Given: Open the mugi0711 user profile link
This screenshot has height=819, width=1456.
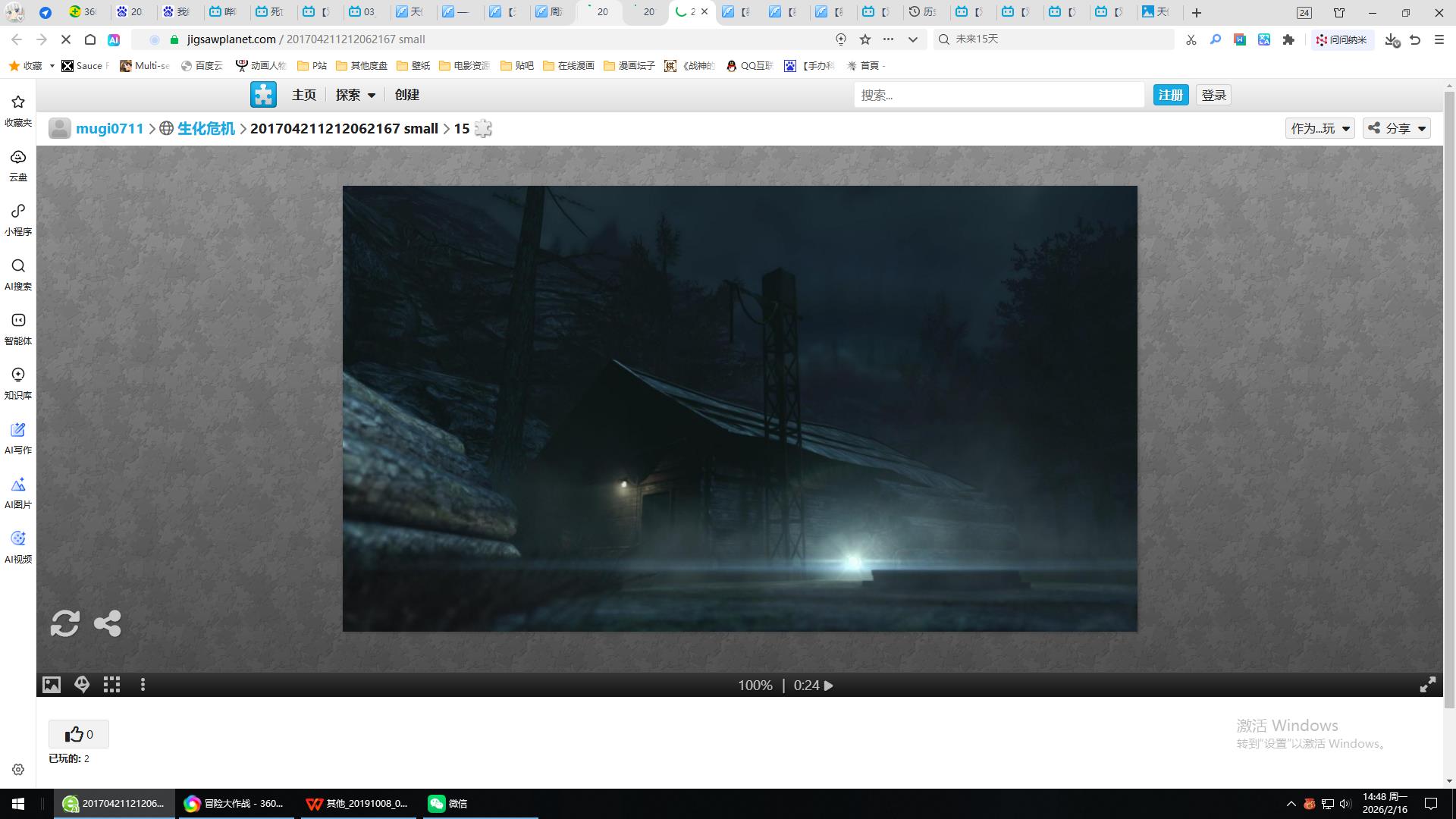Looking at the screenshot, I should click(x=109, y=128).
